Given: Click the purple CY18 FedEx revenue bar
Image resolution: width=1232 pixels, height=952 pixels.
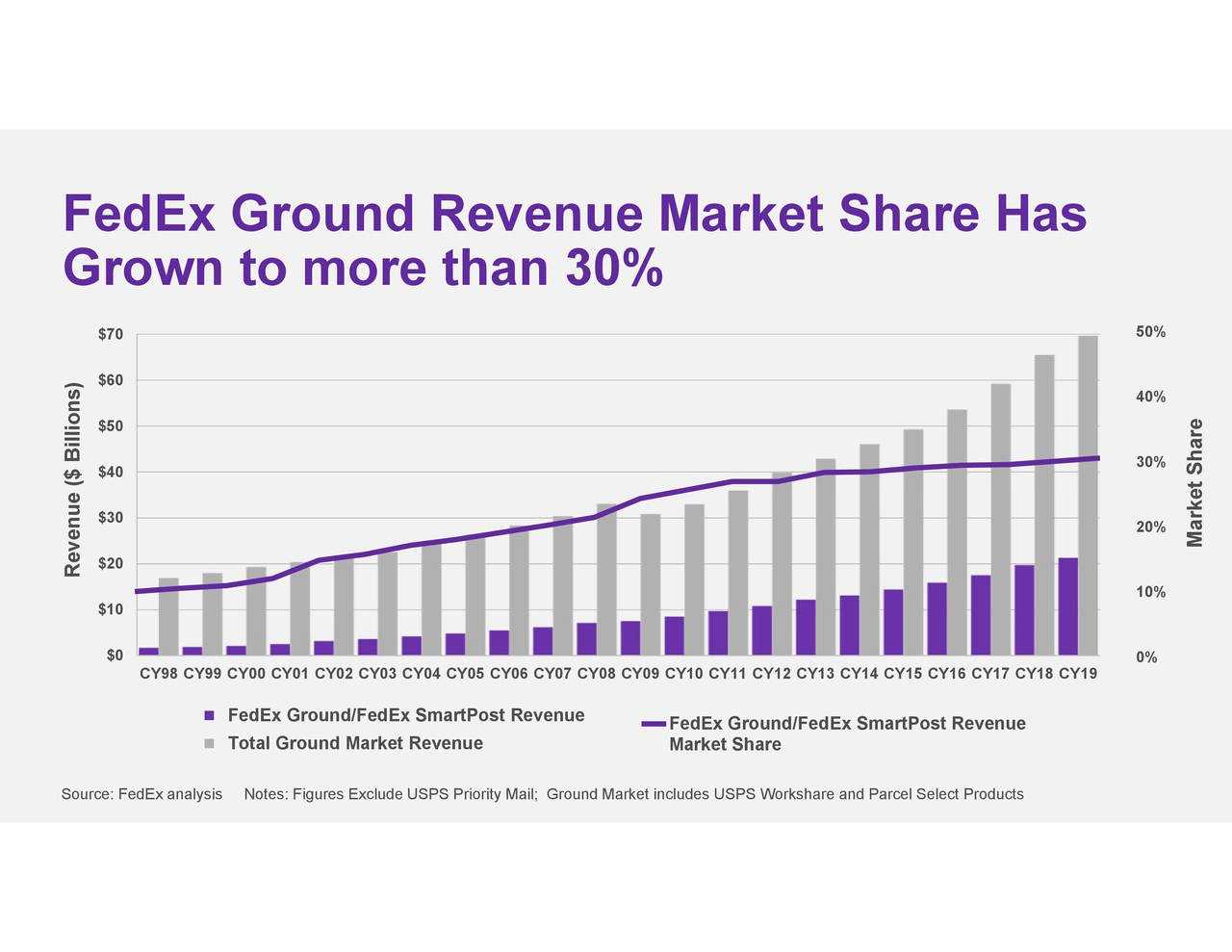Looking at the screenshot, I should tap(1024, 609).
